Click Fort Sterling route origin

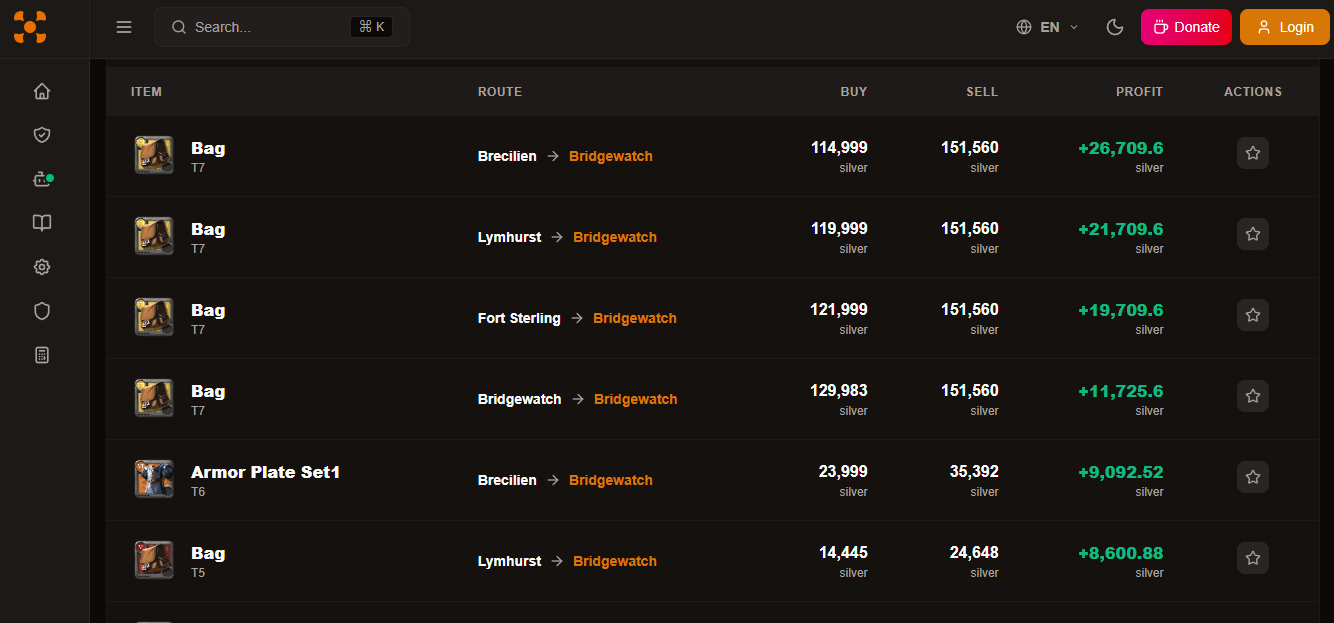coord(519,318)
